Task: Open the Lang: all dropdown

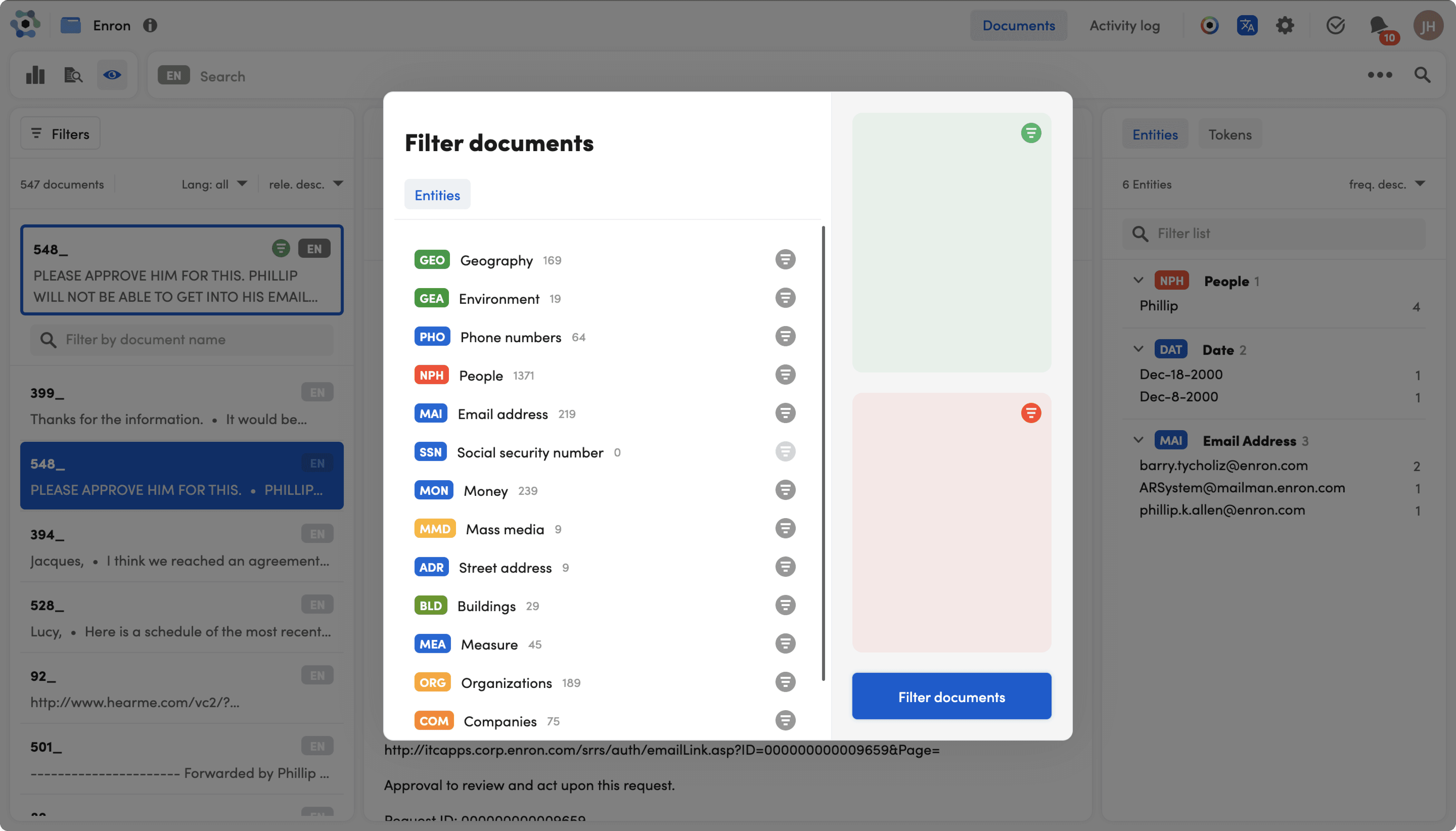Action: coord(215,184)
